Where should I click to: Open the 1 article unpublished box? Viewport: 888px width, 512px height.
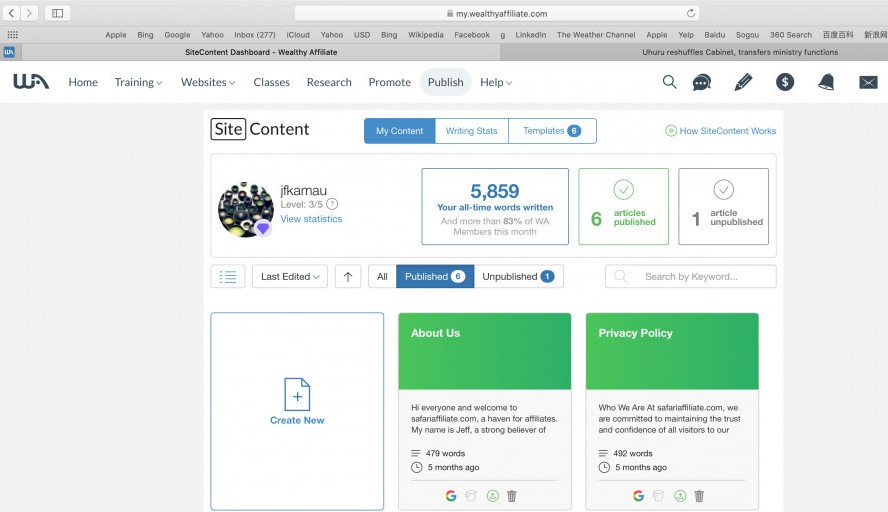[x=724, y=207]
